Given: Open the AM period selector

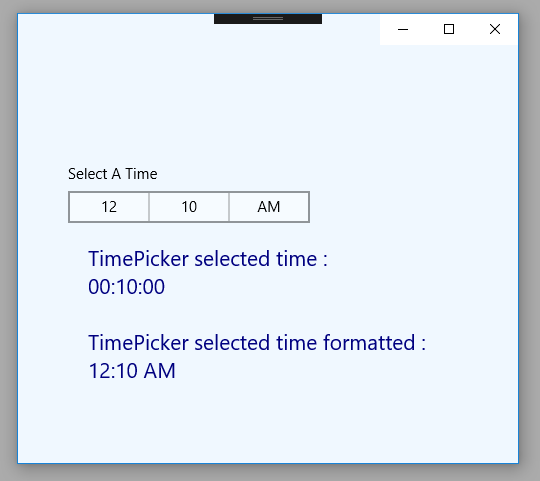Looking at the screenshot, I should 269,207.
